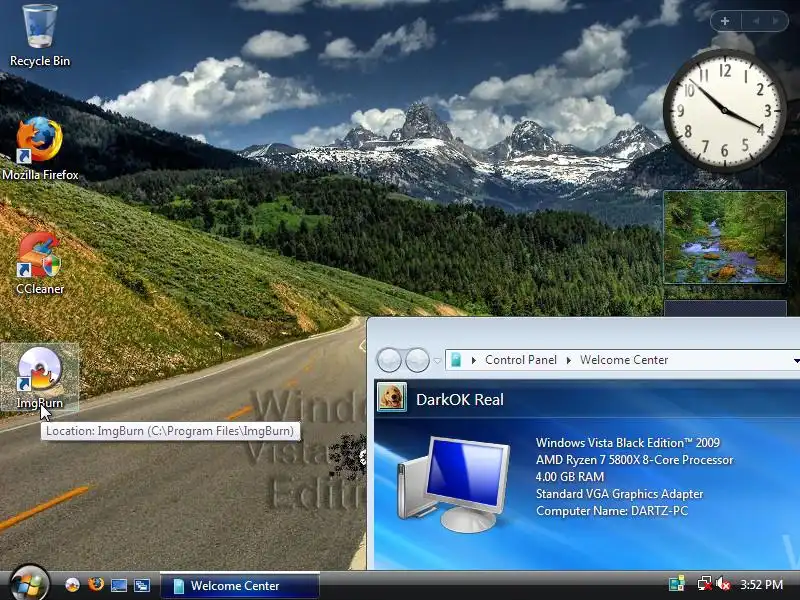Select the CCleaner desktop shortcut
The width and height of the screenshot is (800, 600).
pyautogui.click(x=40, y=263)
